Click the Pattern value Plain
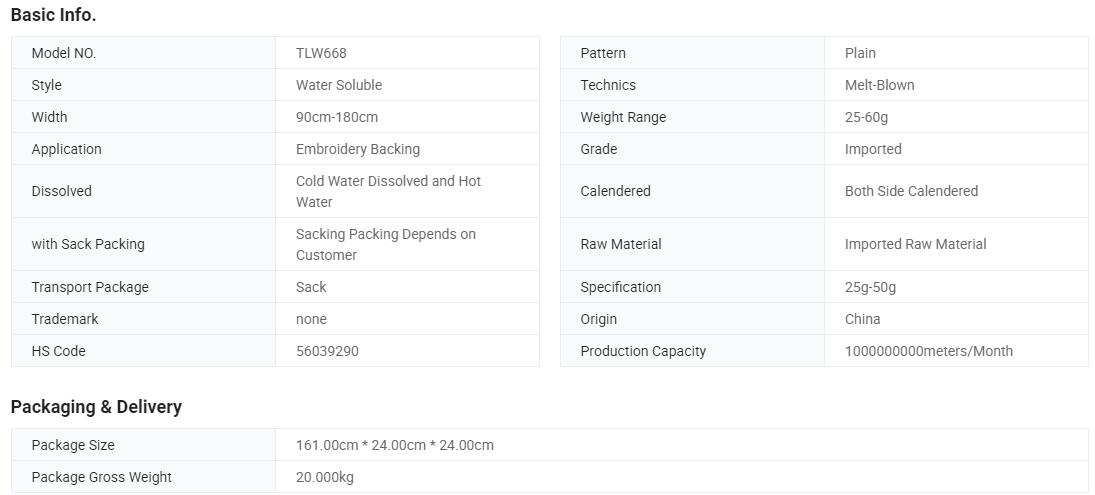This screenshot has height=495, width=1095. point(860,53)
